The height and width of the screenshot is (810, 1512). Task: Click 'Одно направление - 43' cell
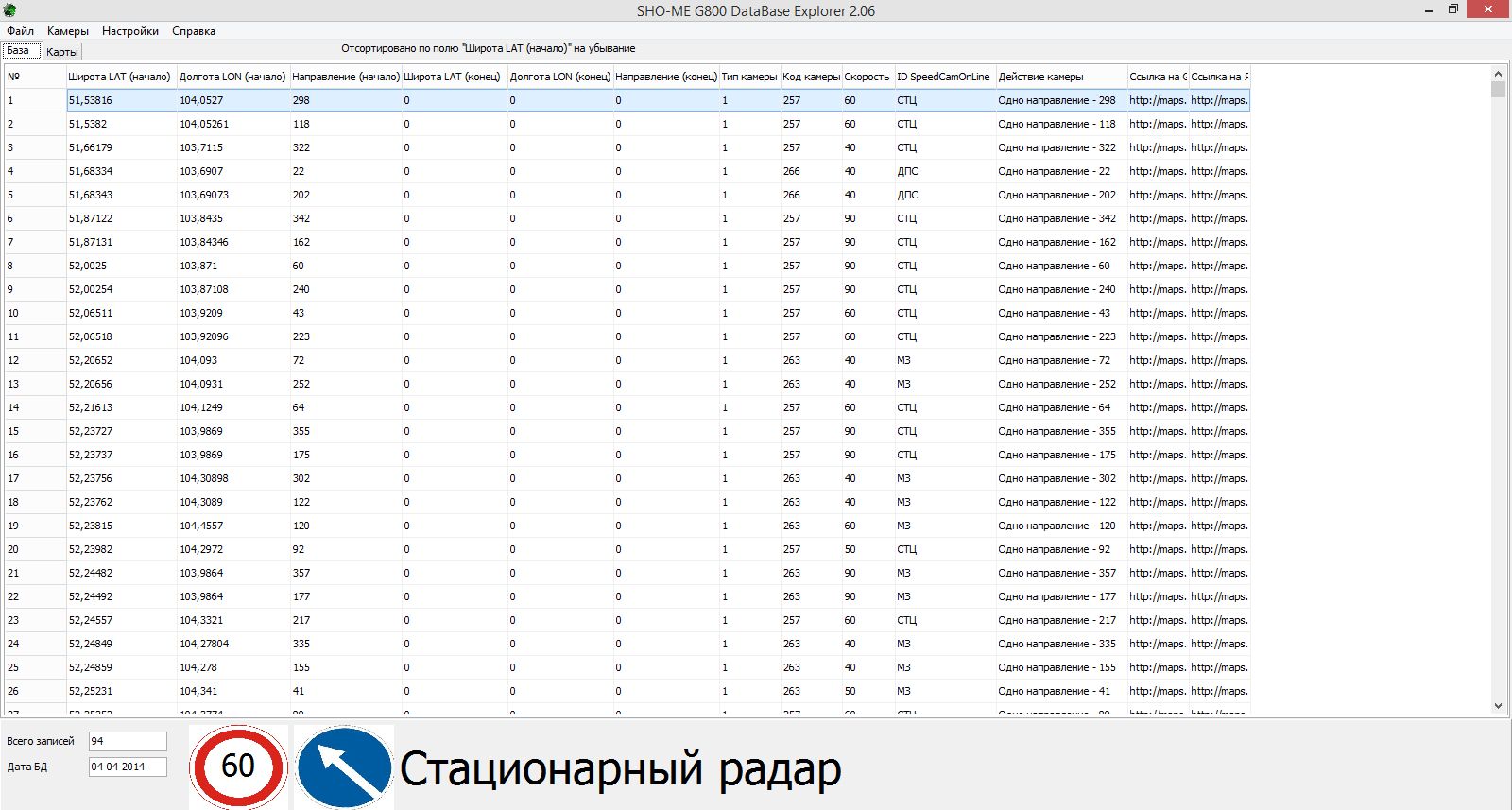[1061, 313]
